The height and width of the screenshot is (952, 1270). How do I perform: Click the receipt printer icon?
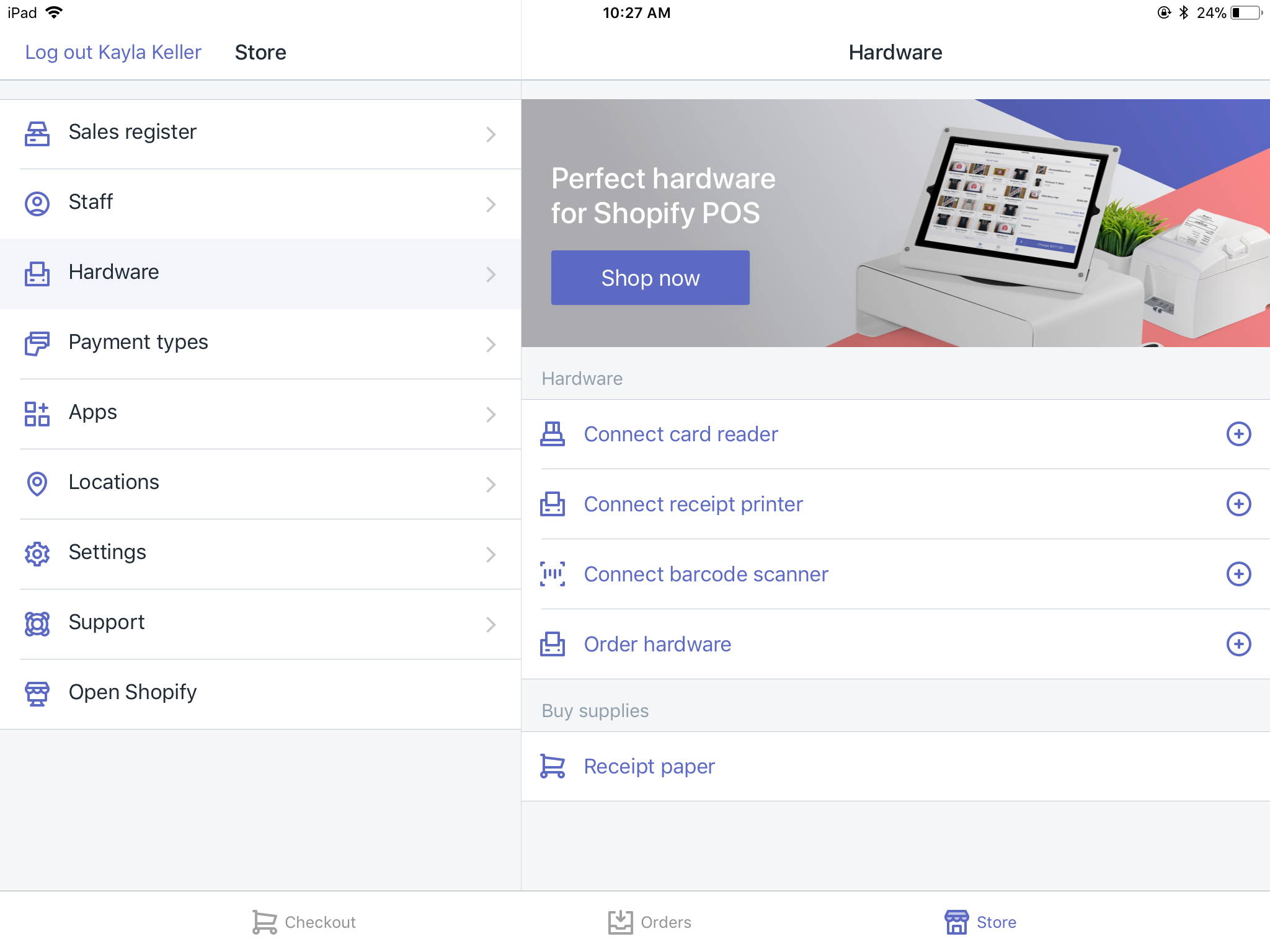pos(553,504)
